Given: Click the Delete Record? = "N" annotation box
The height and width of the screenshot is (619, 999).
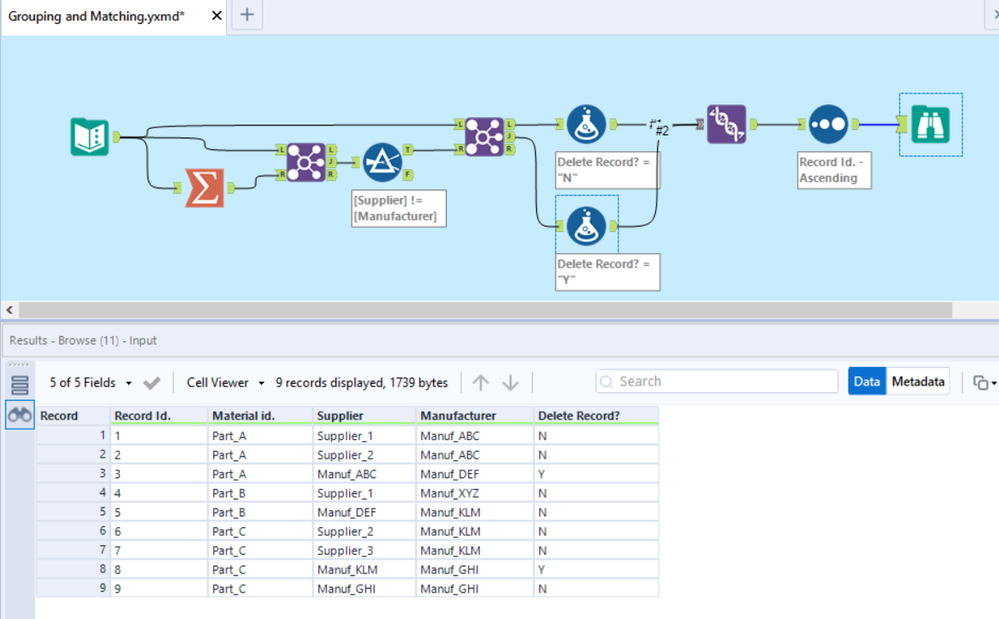Looking at the screenshot, I should [607, 170].
